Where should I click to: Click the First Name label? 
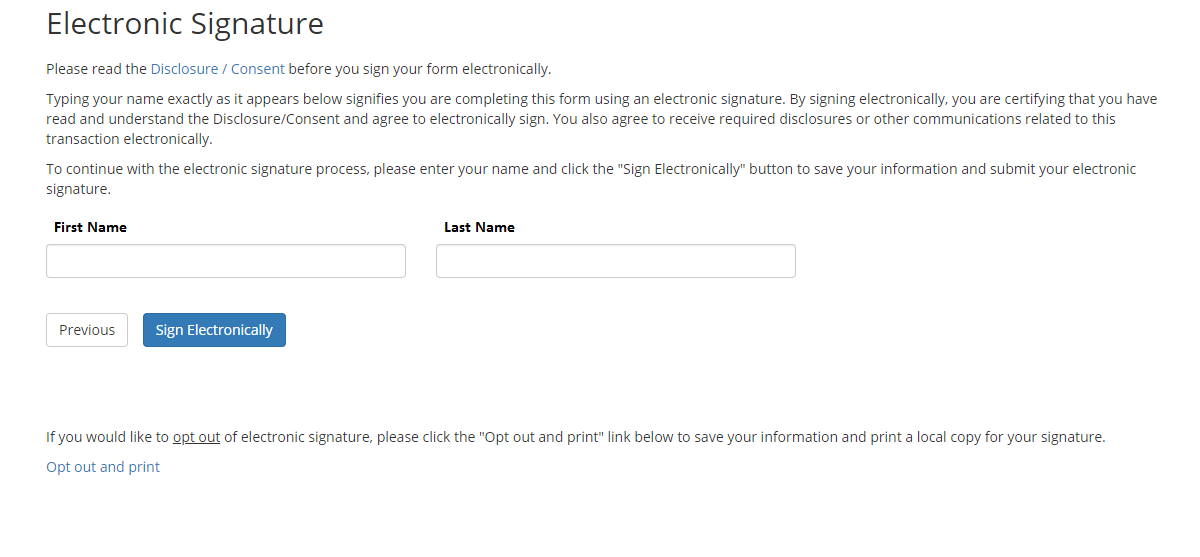pos(90,227)
